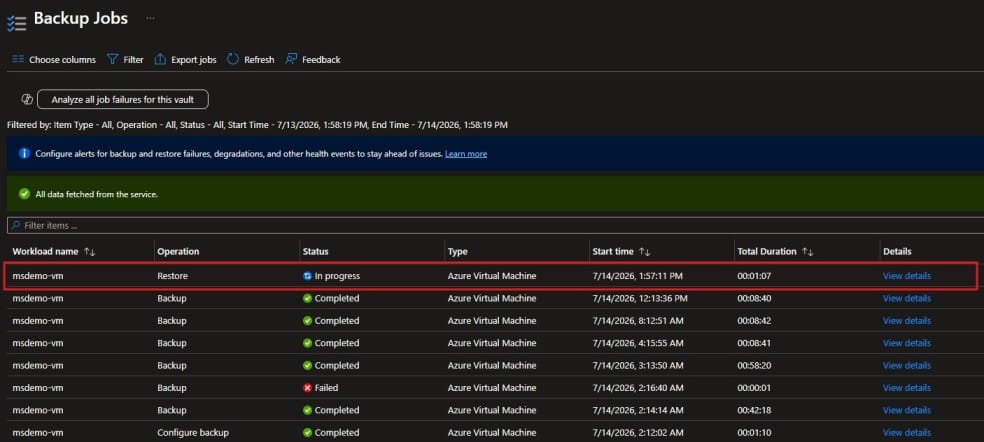Click the Export jobs icon
The image size is (984, 442).
pyautogui.click(x=160, y=60)
